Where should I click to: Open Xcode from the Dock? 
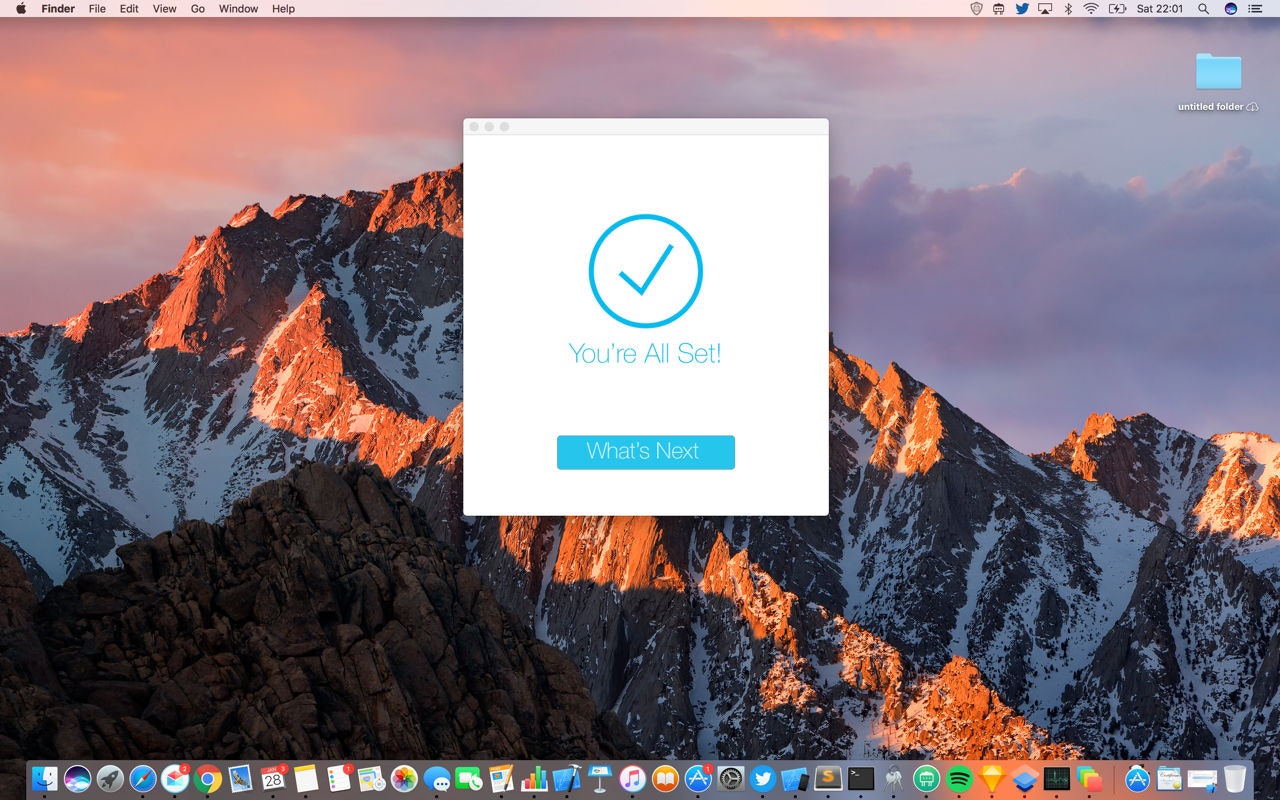[568, 780]
